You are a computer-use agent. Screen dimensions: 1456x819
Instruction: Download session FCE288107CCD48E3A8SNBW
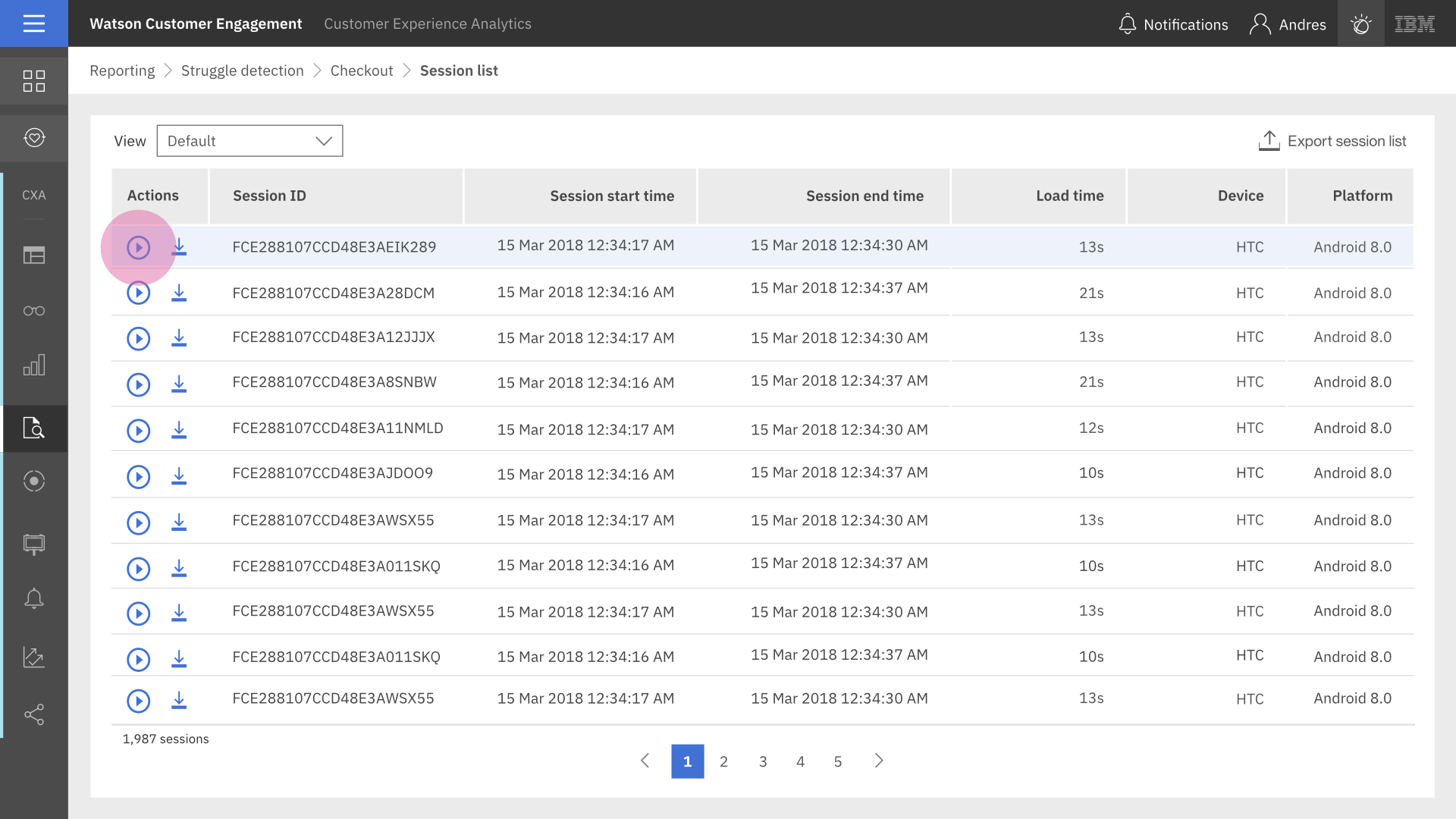coord(179,384)
